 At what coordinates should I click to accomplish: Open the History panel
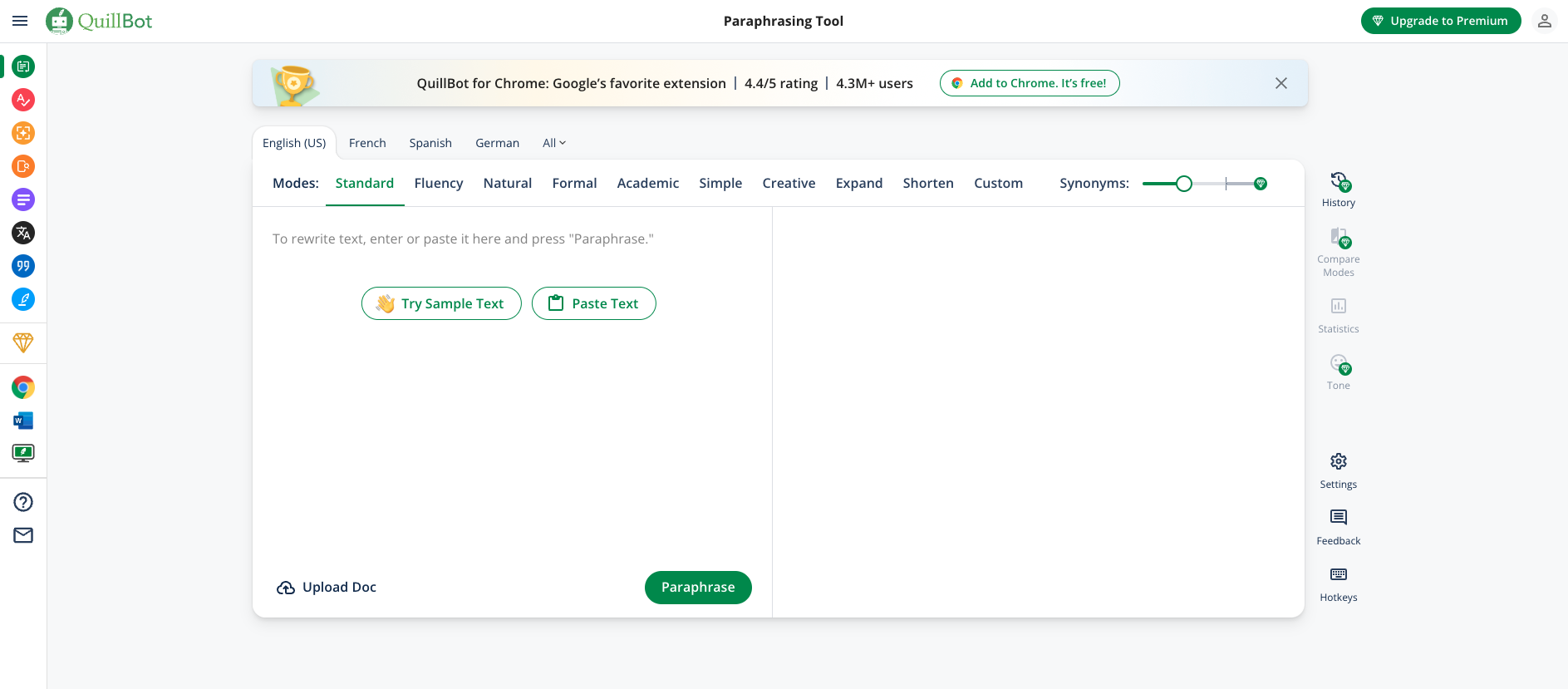(x=1338, y=189)
